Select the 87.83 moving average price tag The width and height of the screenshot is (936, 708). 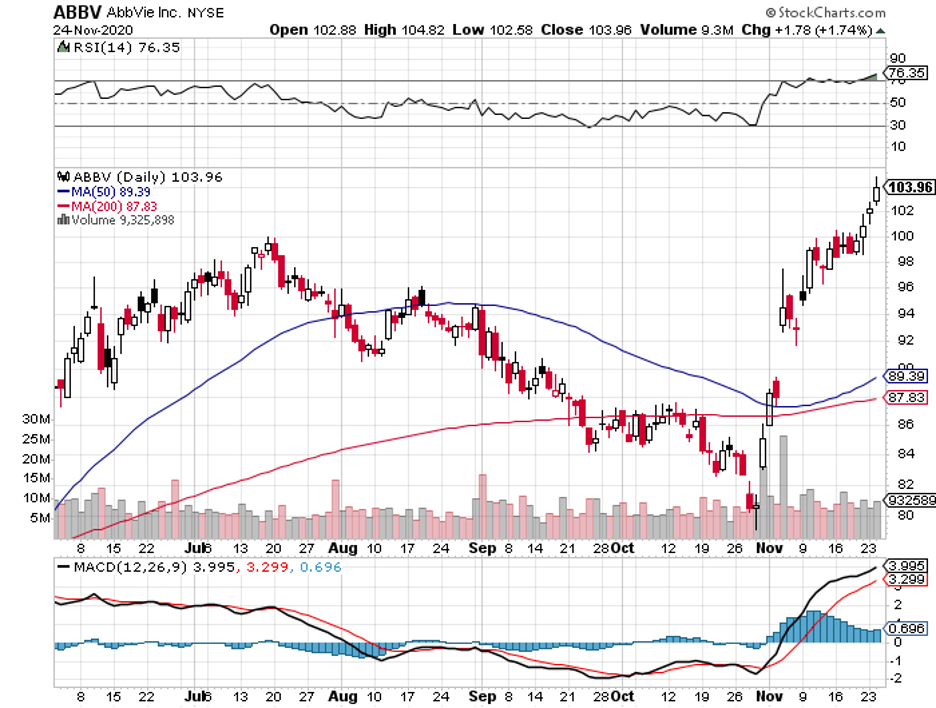[x=907, y=398]
